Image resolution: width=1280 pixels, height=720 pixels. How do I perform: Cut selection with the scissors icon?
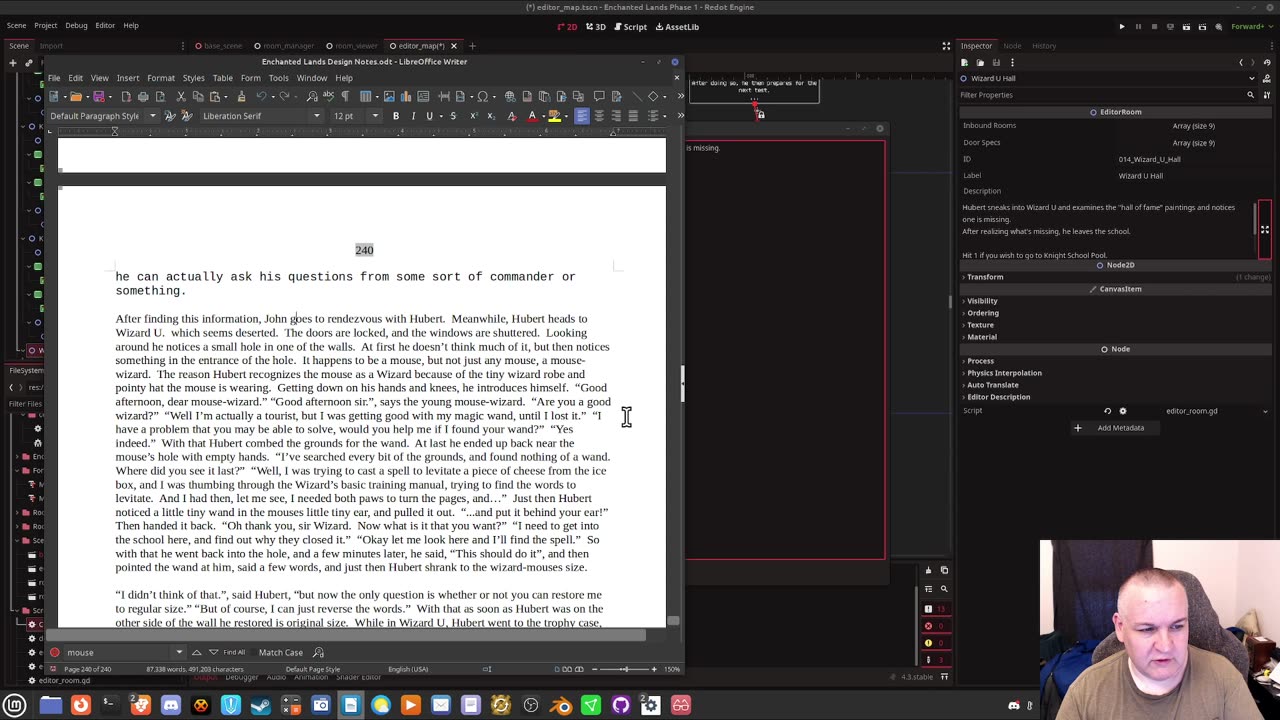point(181,96)
